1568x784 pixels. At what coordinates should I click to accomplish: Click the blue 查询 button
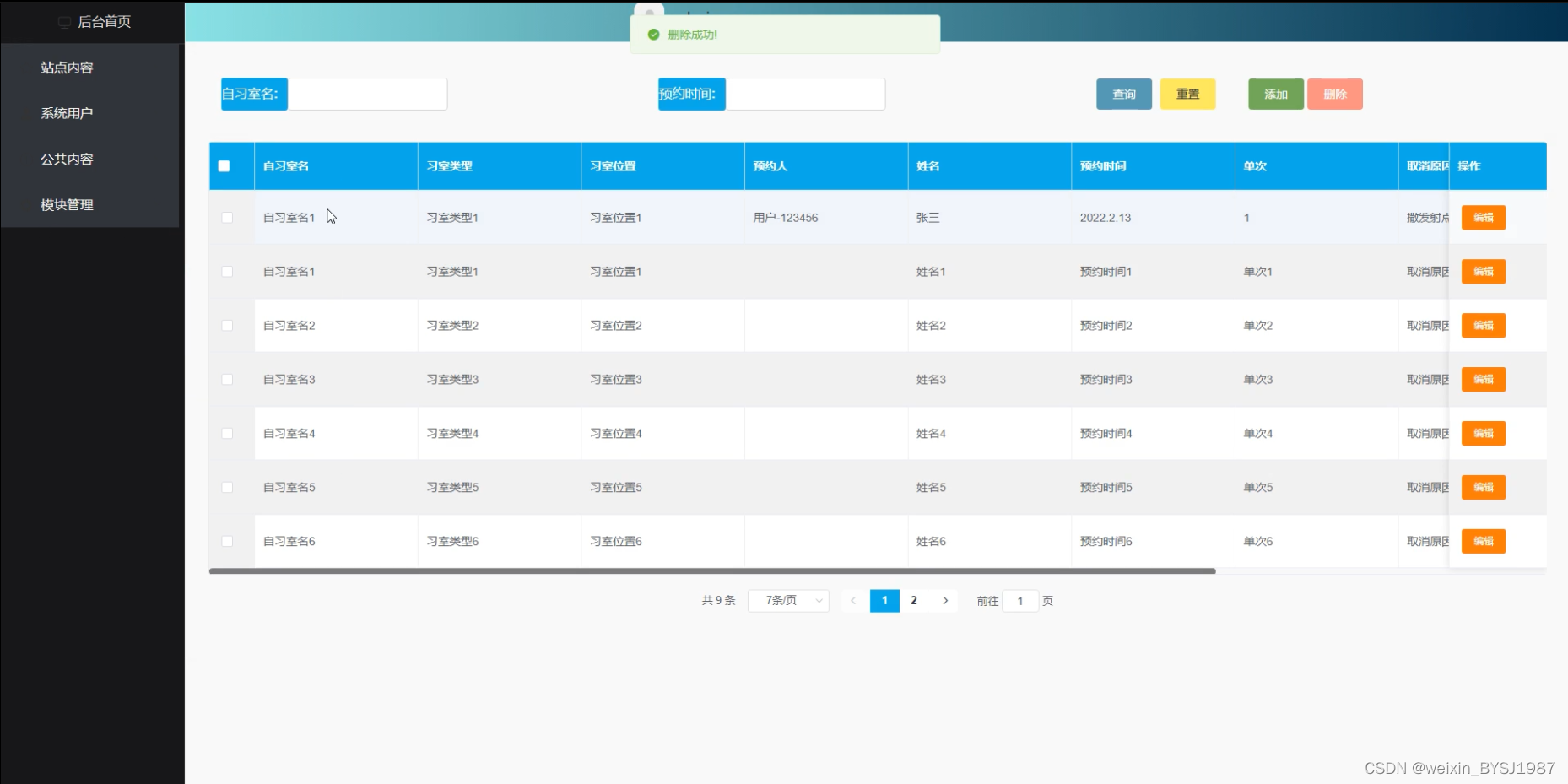tap(1124, 95)
